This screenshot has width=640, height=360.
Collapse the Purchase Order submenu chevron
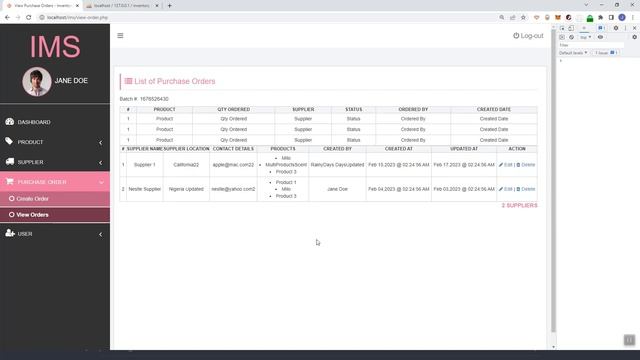point(101,182)
